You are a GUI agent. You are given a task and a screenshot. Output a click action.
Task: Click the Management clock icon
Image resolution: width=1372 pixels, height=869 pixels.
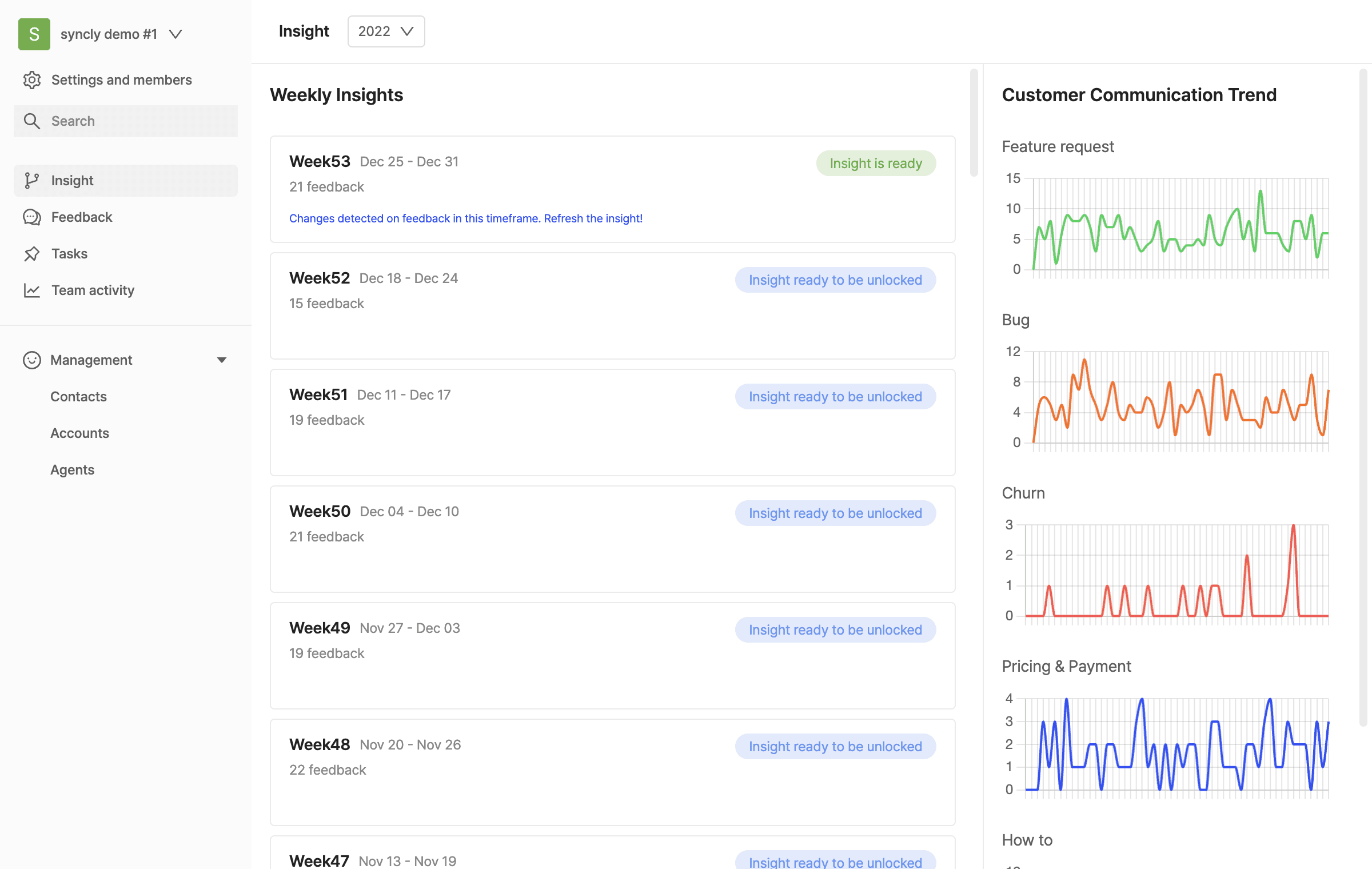tap(31, 360)
